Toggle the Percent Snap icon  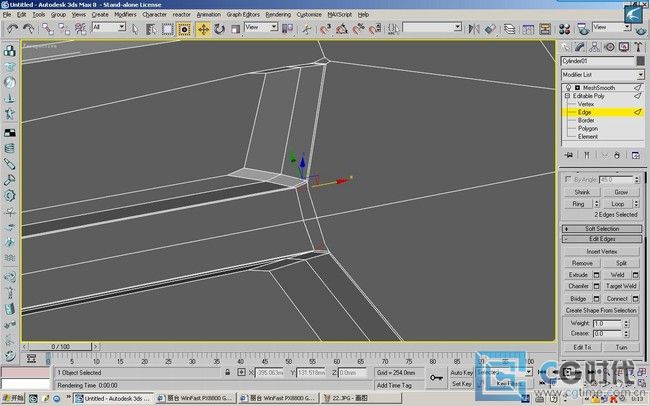coord(358,29)
